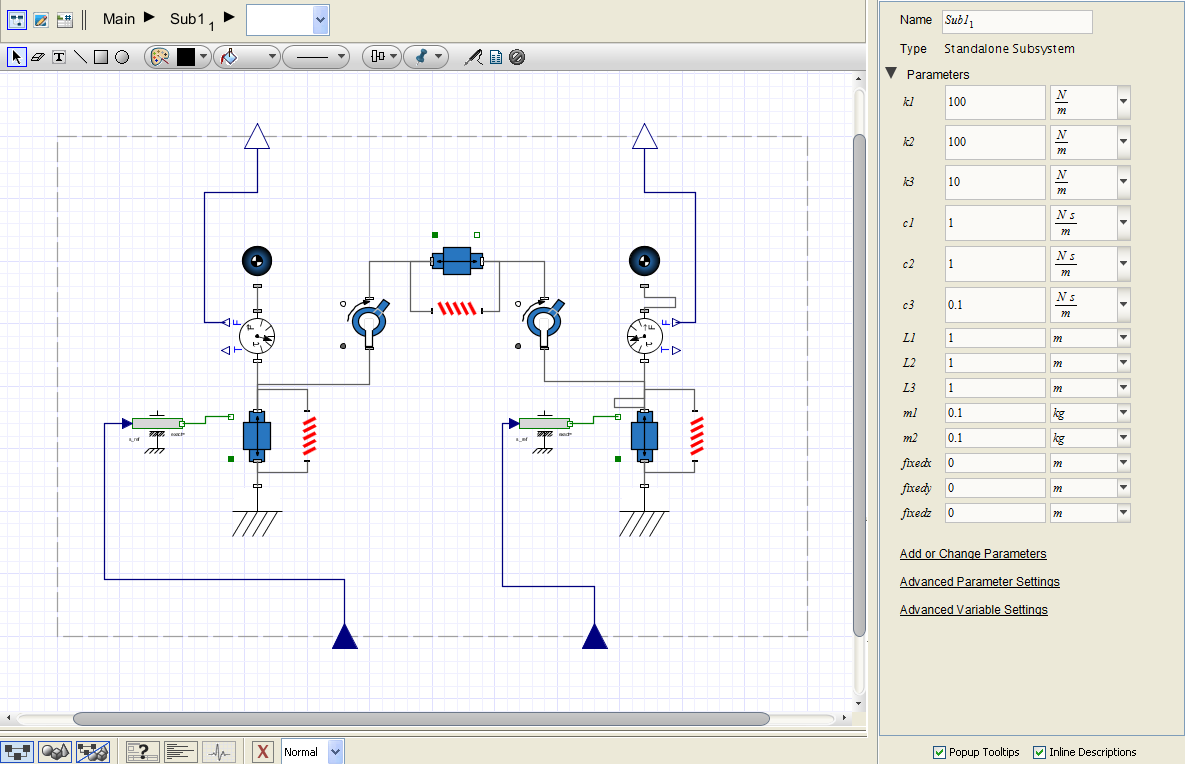The width and height of the screenshot is (1185, 764).
Task: Click the red X button in bottom toolbar
Action: pos(262,752)
